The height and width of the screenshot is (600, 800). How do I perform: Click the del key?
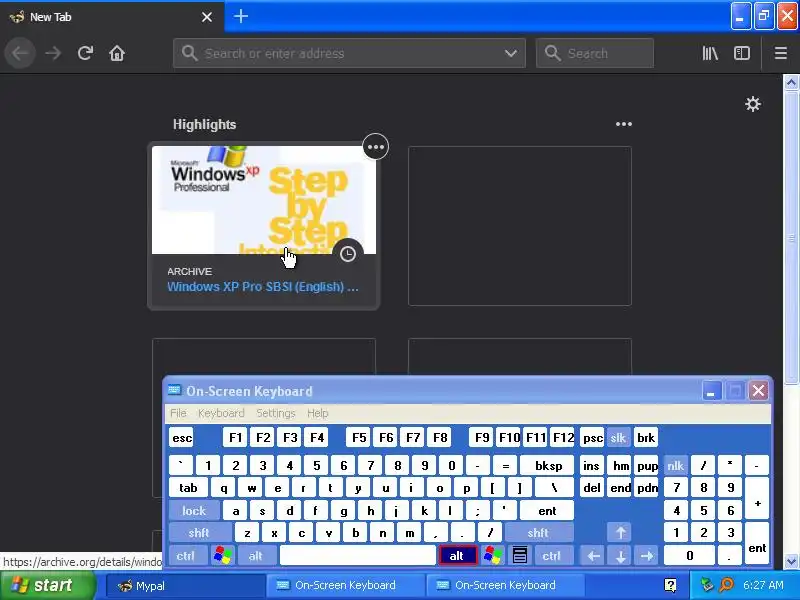[592, 488]
